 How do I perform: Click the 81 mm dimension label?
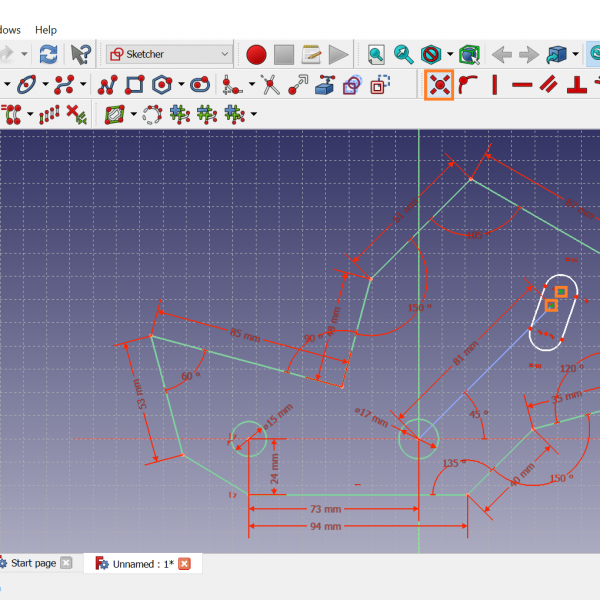click(465, 354)
